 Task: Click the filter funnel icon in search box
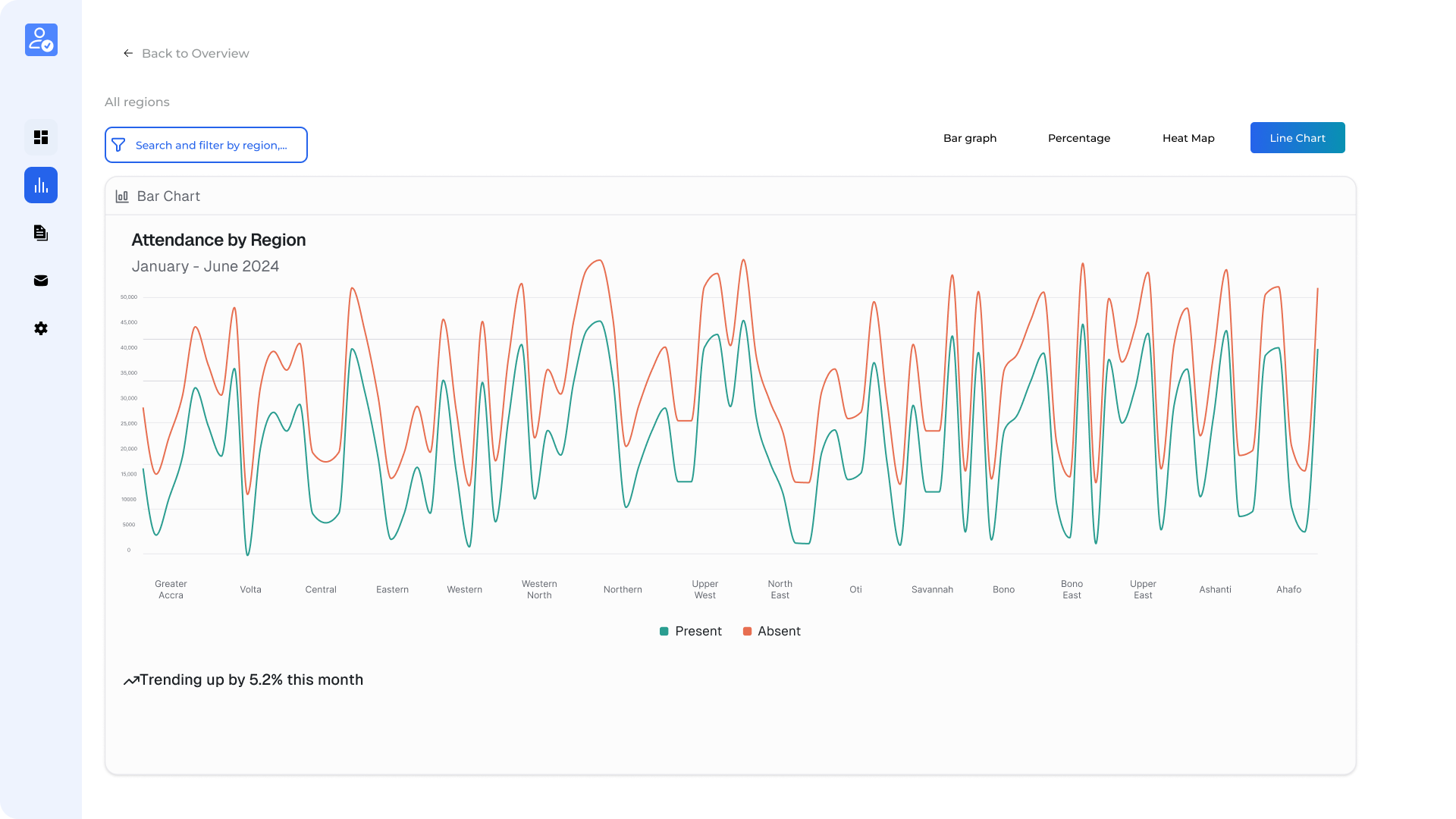click(119, 145)
